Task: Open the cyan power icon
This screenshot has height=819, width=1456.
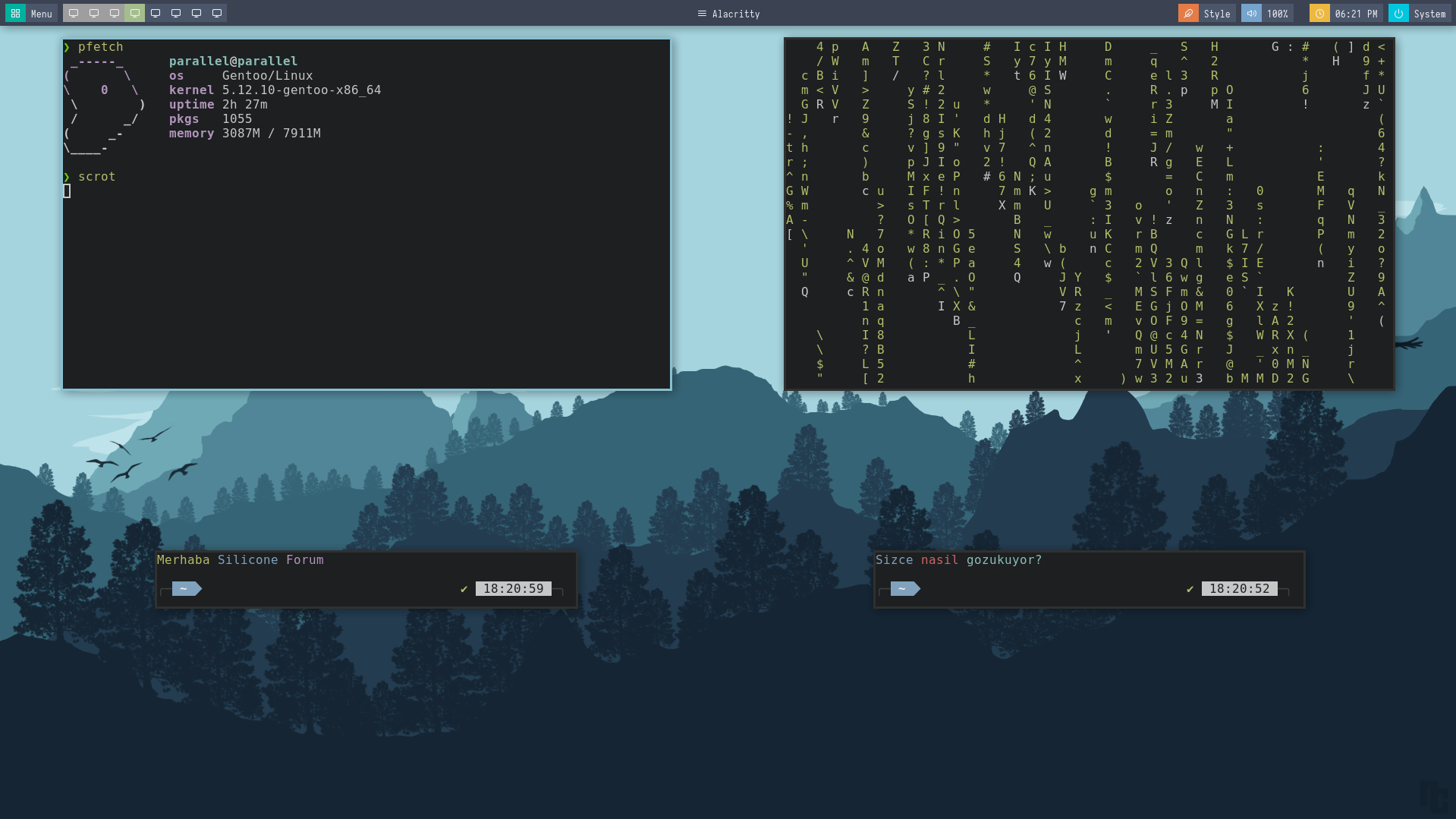Action: [x=1398, y=14]
